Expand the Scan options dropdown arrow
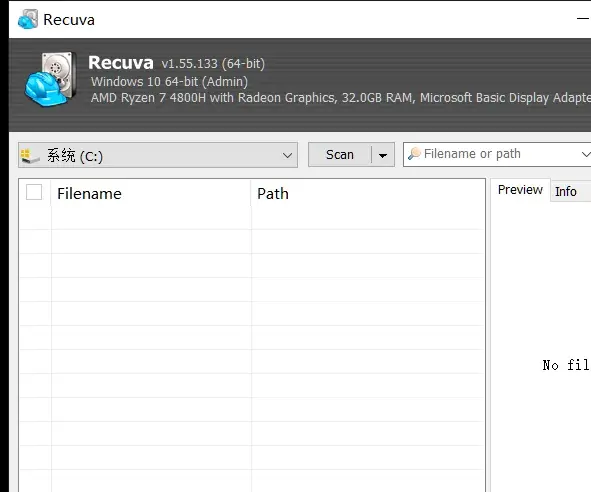591x492 pixels. pos(383,155)
